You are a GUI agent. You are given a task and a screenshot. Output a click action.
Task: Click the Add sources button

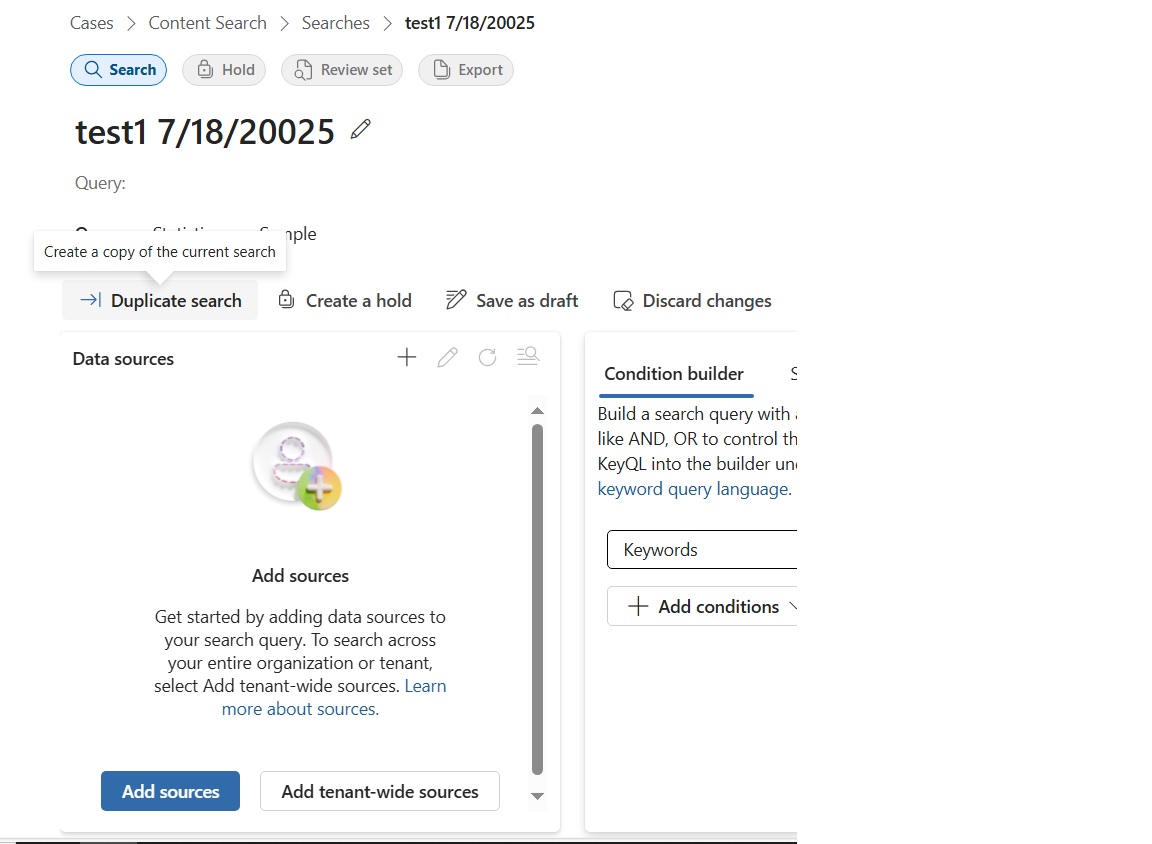click(x=170, y=791)
